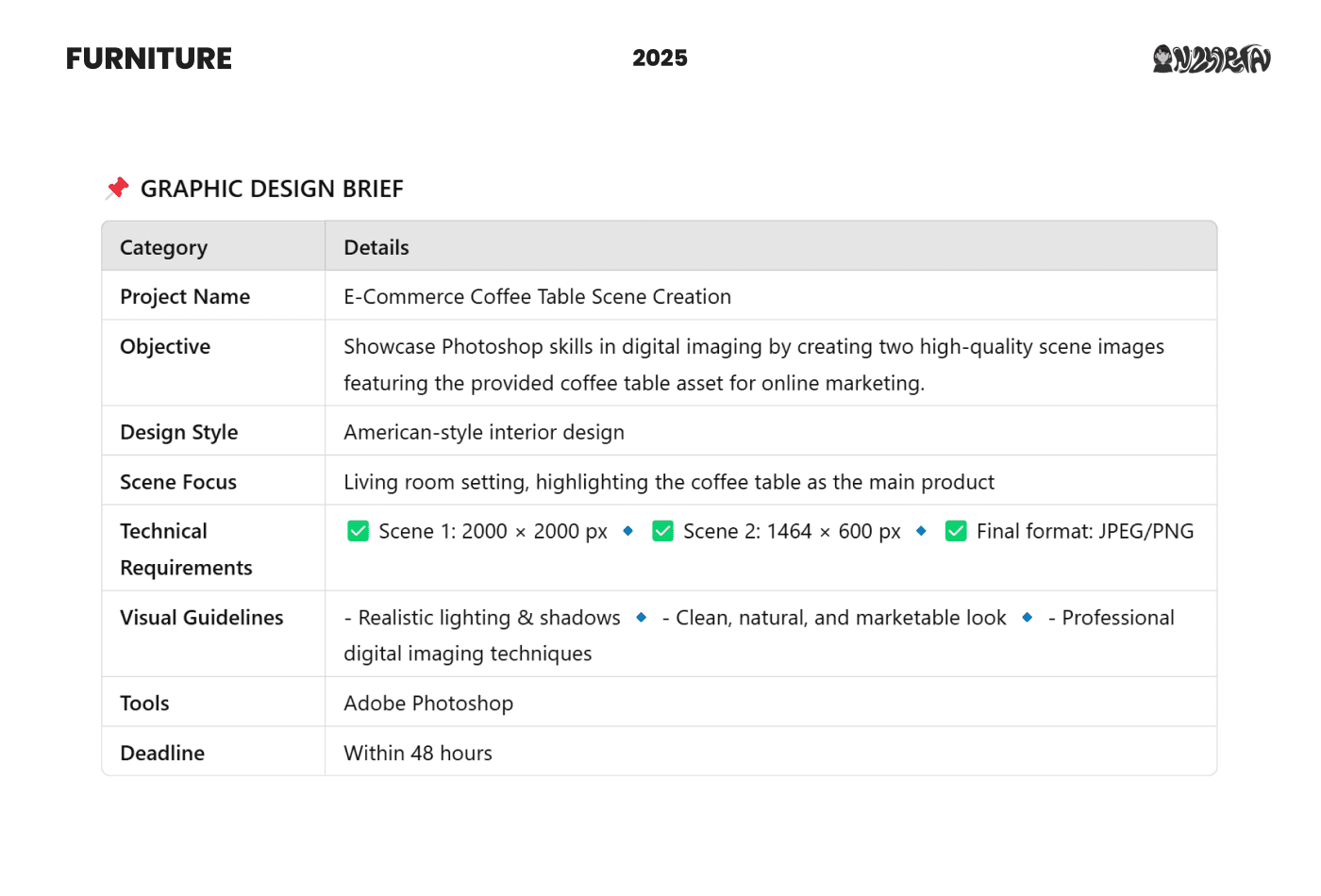Select the Adobe Photoshop cell

428,703
